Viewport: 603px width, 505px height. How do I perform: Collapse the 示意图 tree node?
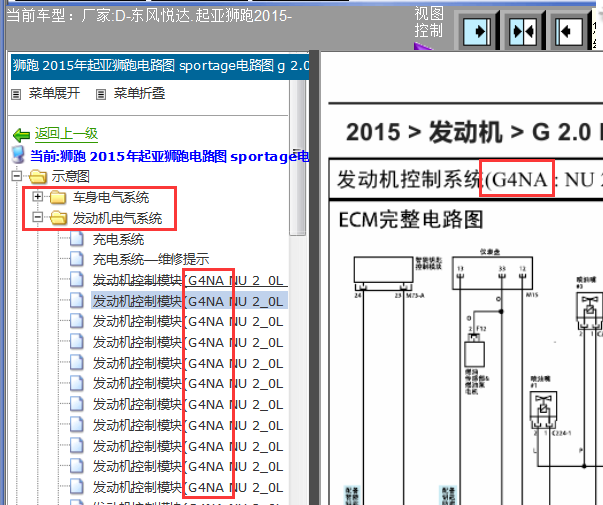[17, 176]
